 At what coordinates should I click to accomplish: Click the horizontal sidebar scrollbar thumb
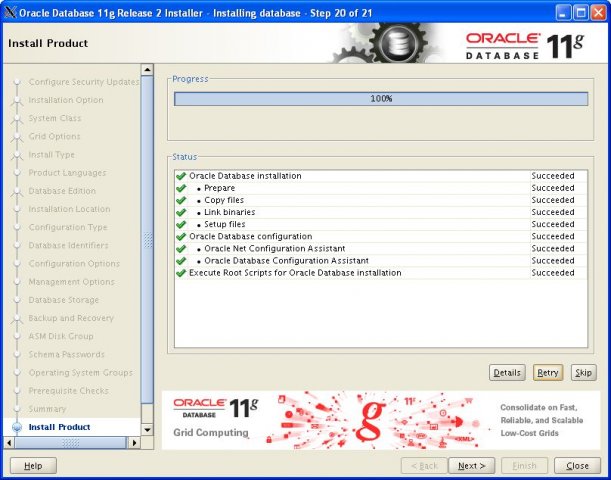tap(71, 443)
